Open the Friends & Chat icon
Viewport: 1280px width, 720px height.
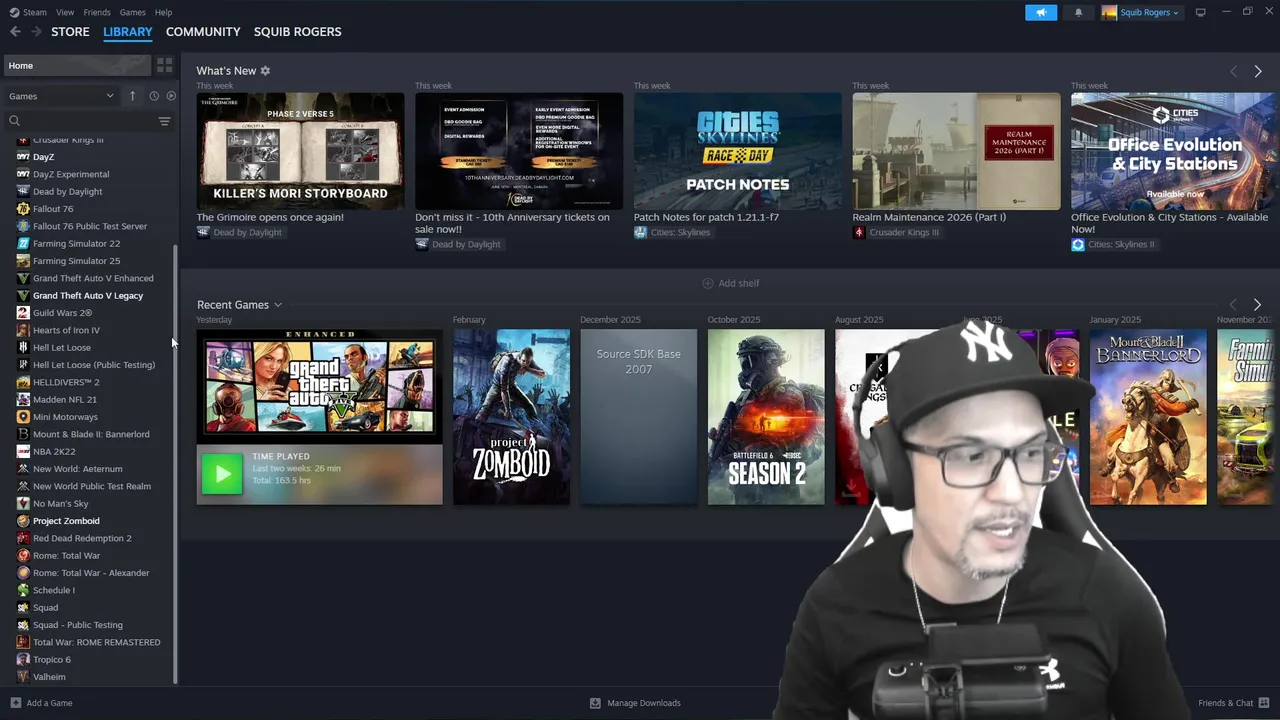[1264, 703]
